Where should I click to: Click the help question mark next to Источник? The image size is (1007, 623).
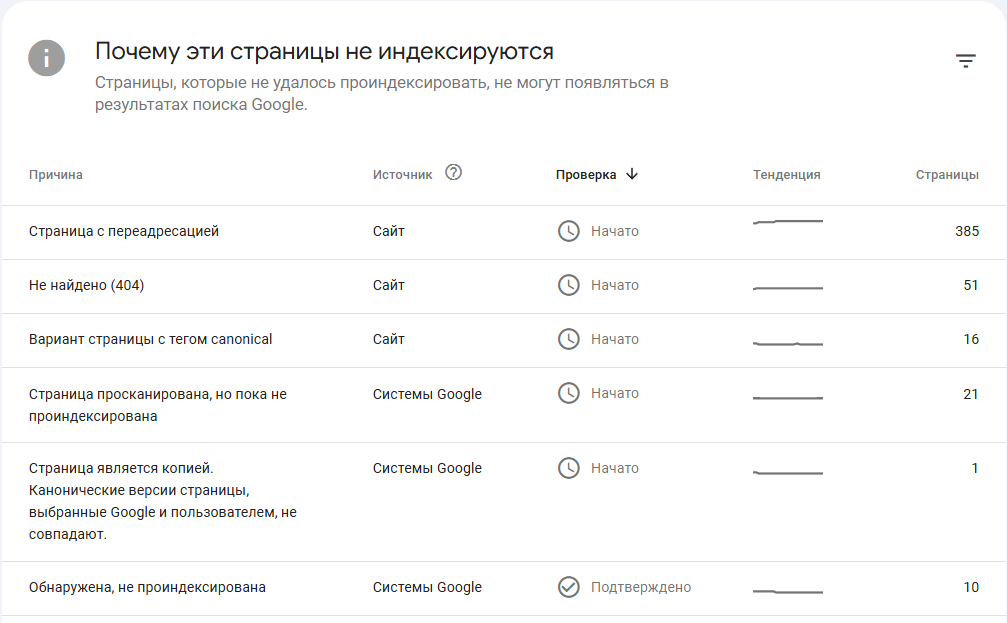(x=453, y=173)
